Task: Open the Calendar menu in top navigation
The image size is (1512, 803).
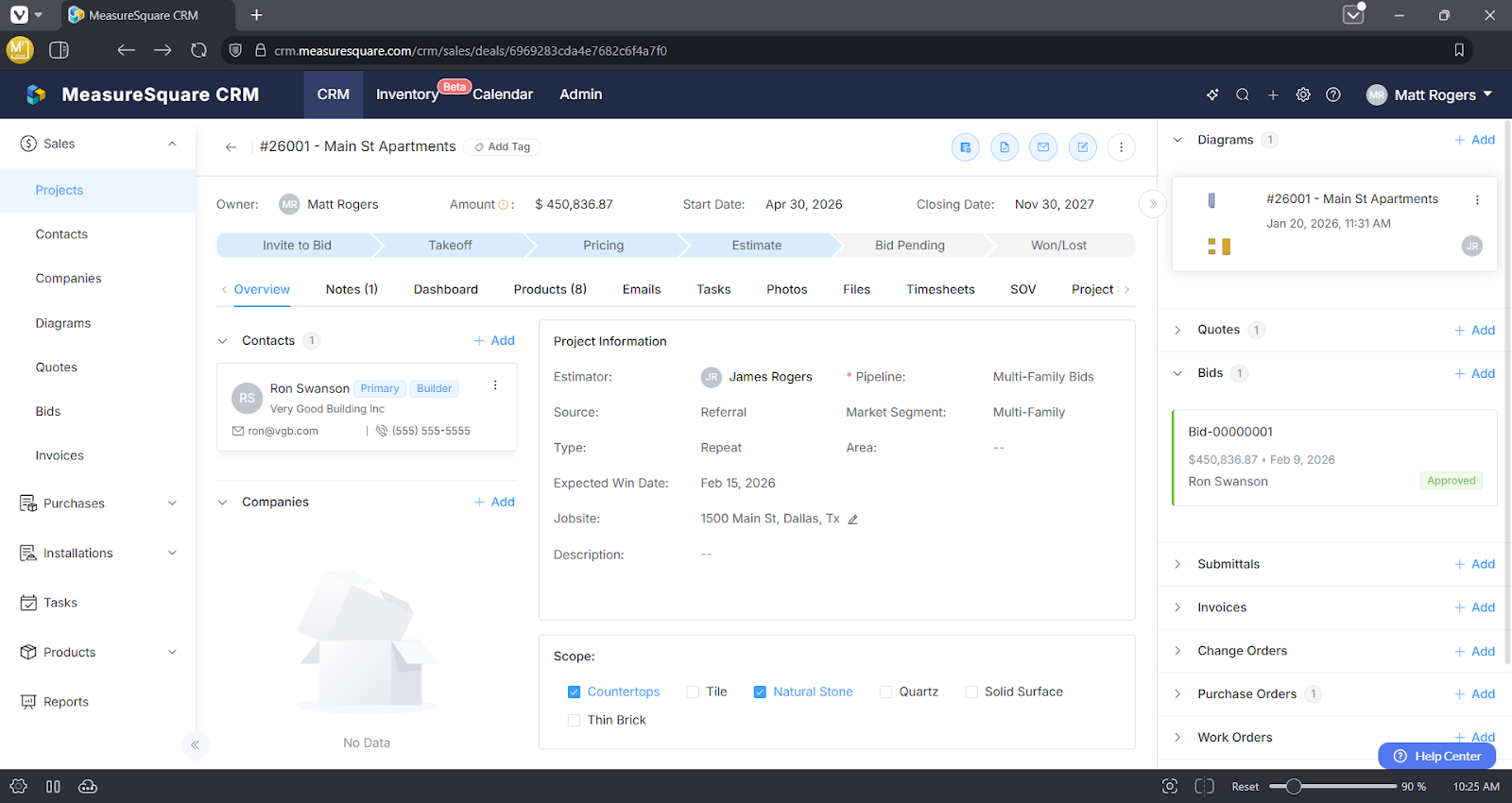Action: coord(503,94)
